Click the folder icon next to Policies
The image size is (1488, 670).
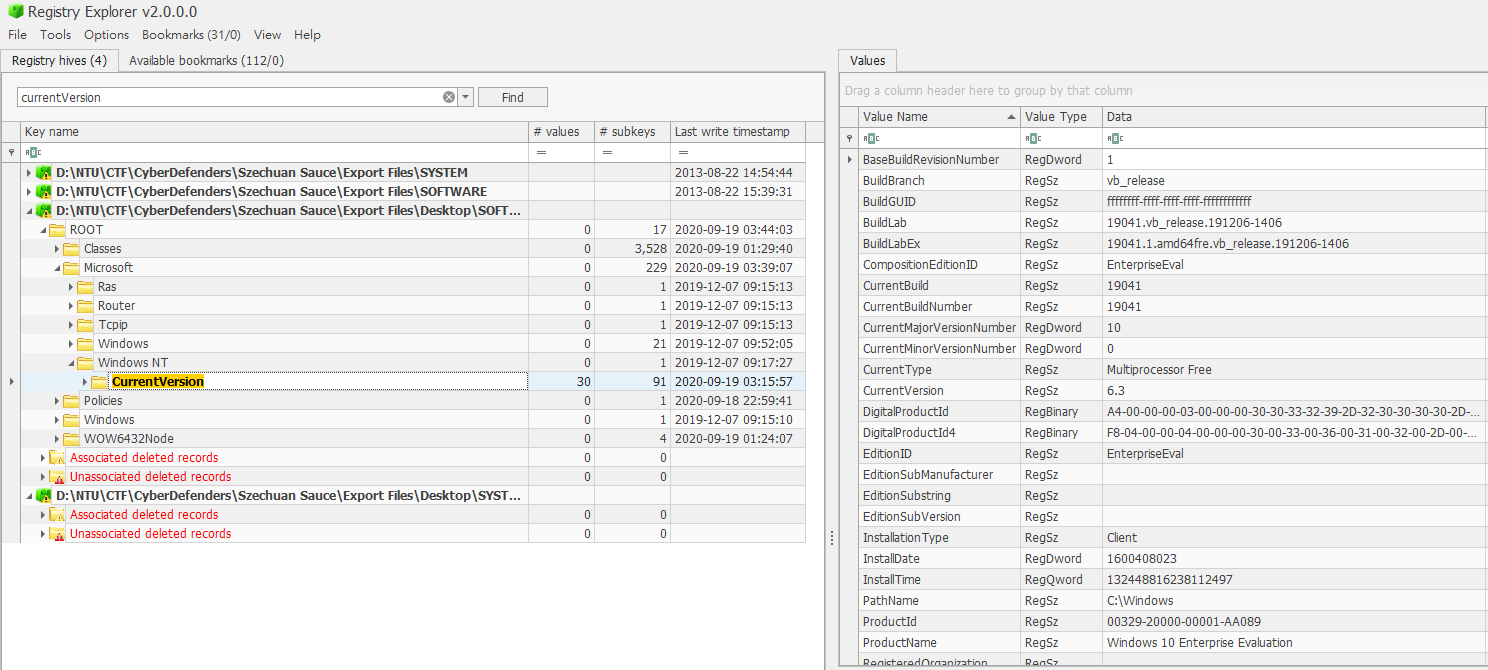72,401
